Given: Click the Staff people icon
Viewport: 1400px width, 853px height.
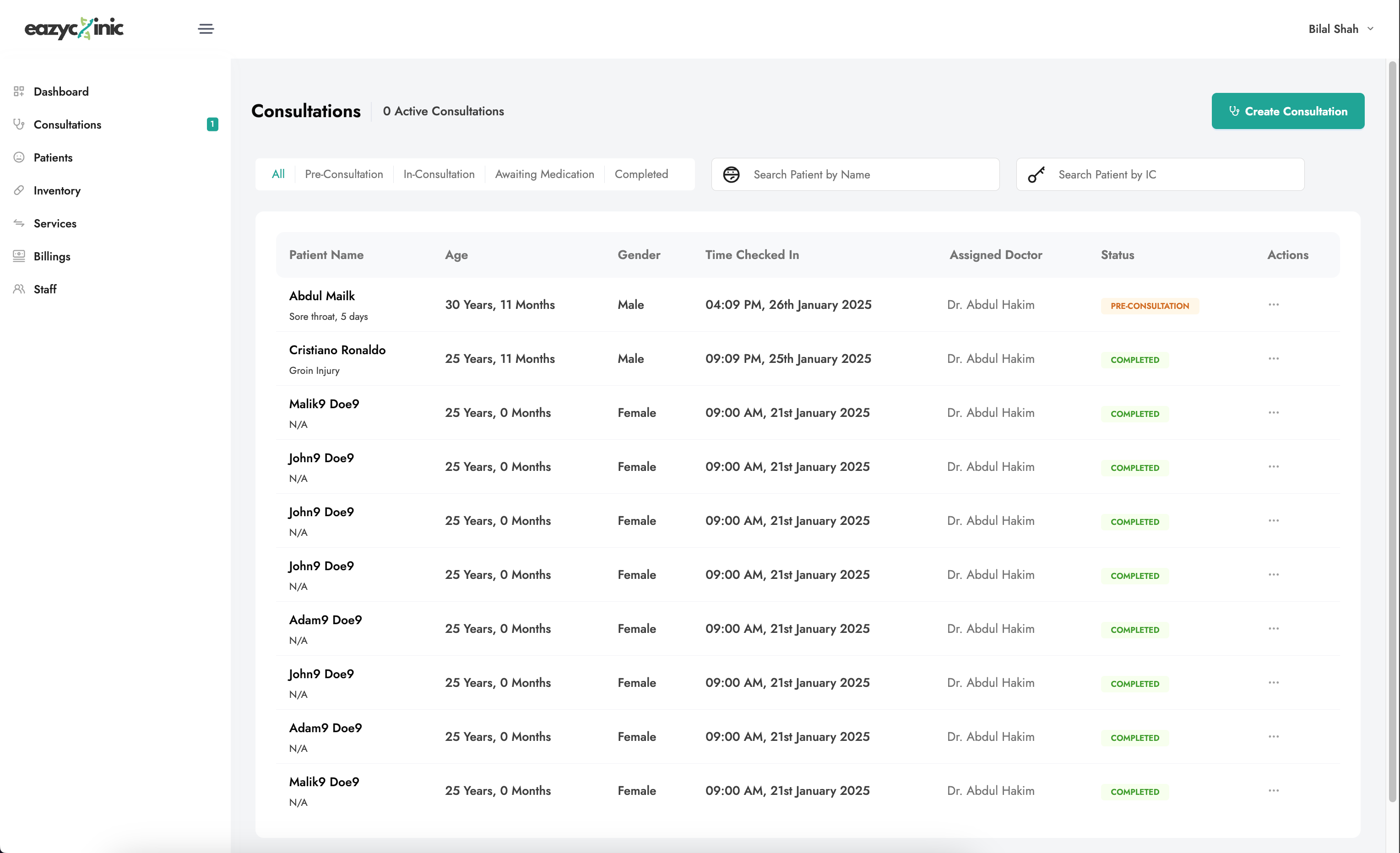Looking at the screenshot, I should pyautogui.click(x=19, y=289).
